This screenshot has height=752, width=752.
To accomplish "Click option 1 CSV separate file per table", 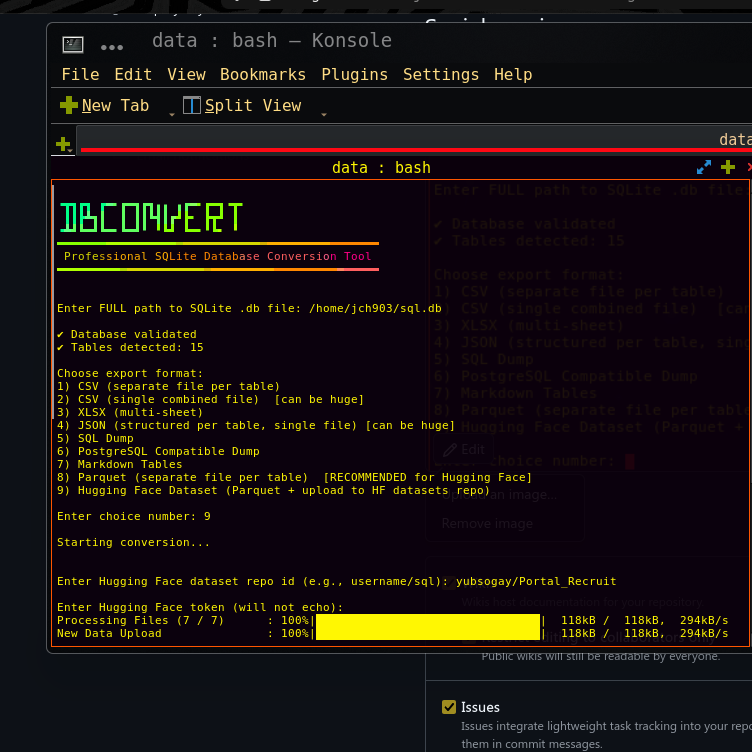I will (x=168, y=387).
